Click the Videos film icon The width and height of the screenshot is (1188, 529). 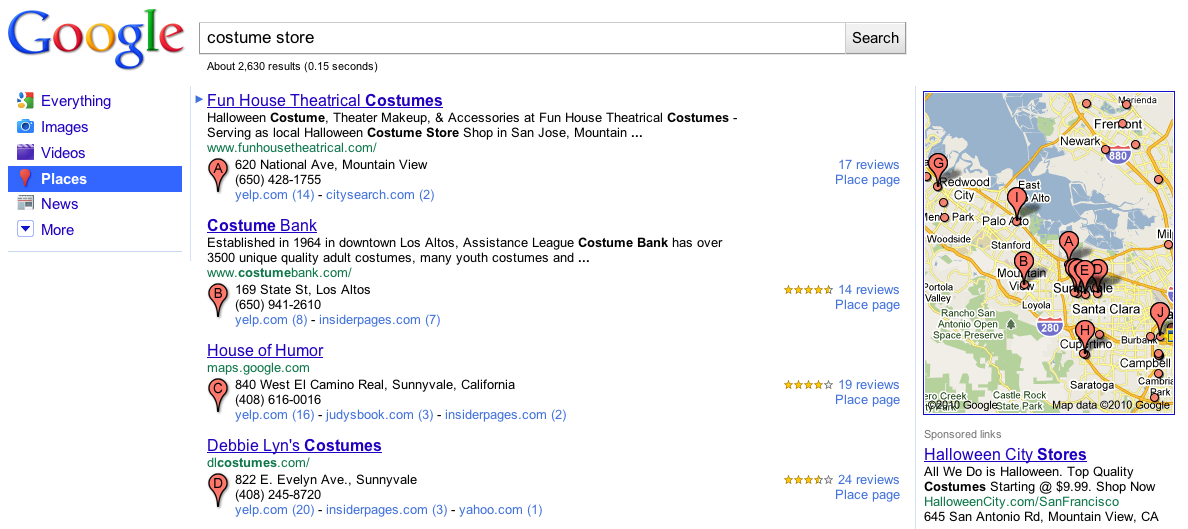(x=25, y=152)
